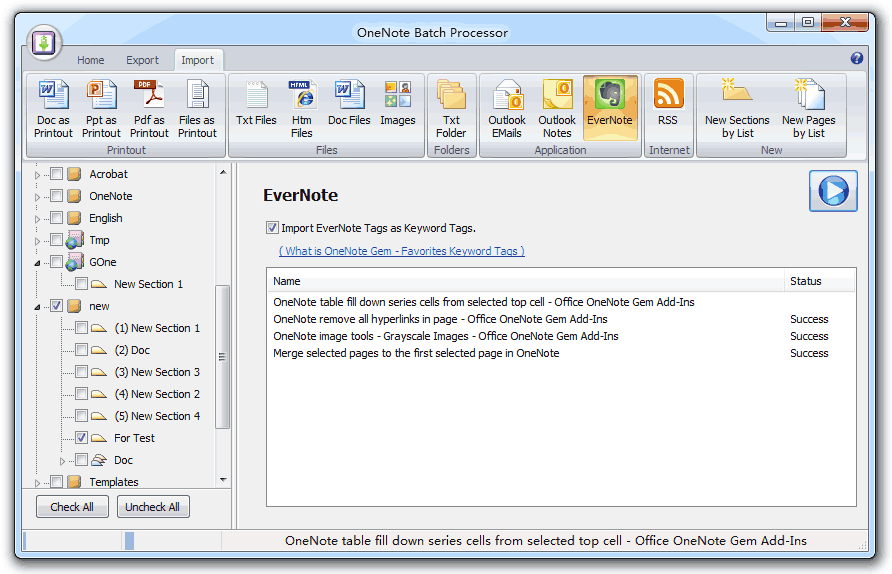Click the Uncheck All button
Viewport: 892px width, 574px height.
(x=152, y=507)
